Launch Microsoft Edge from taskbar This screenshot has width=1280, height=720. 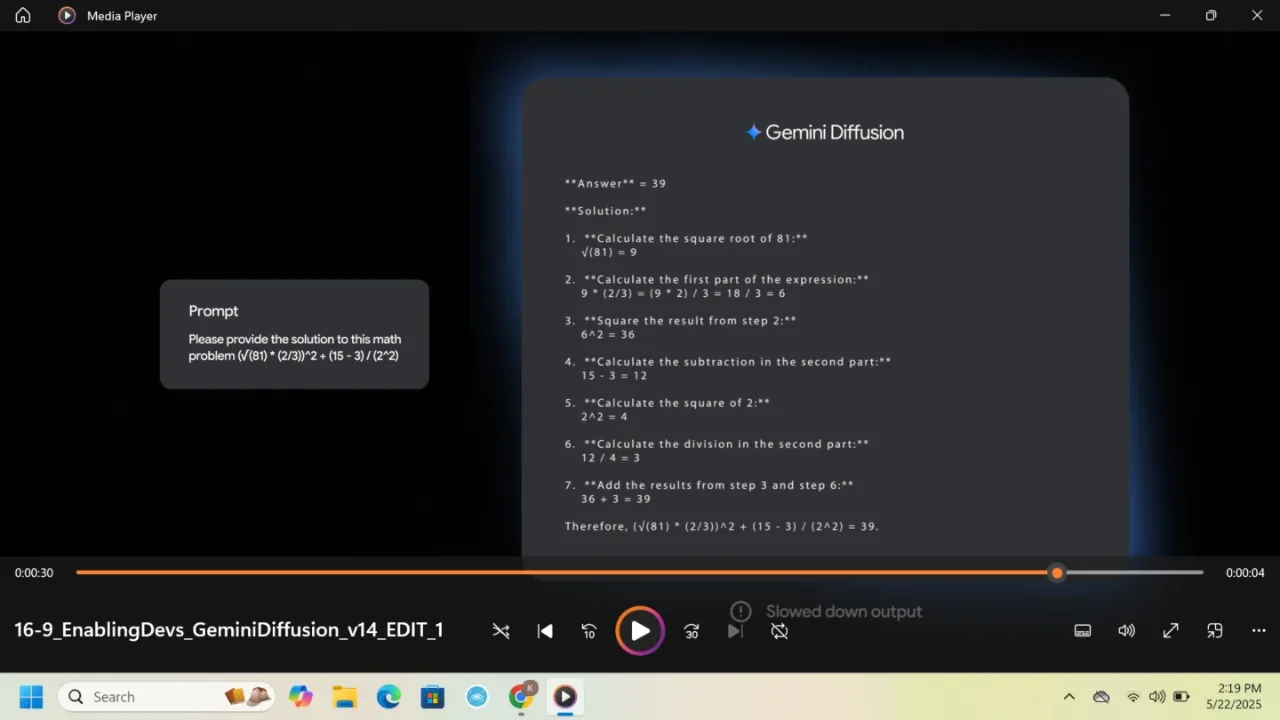pos(389,697)
